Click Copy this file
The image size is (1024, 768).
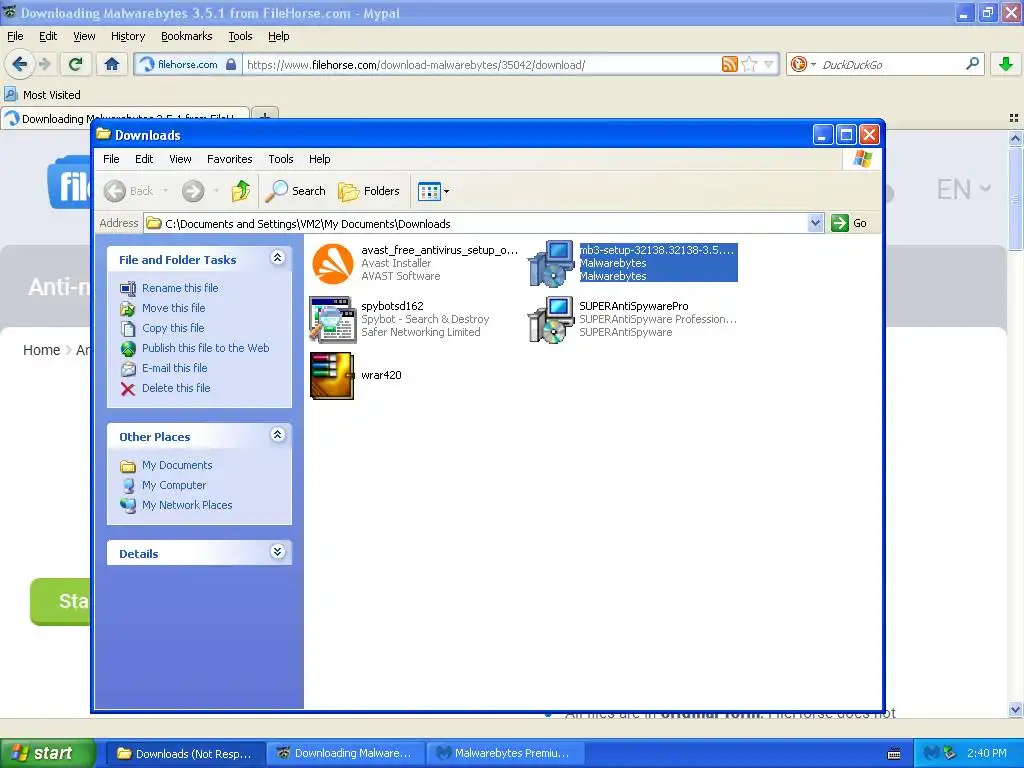pyautogui.click(x=173, y=328)
